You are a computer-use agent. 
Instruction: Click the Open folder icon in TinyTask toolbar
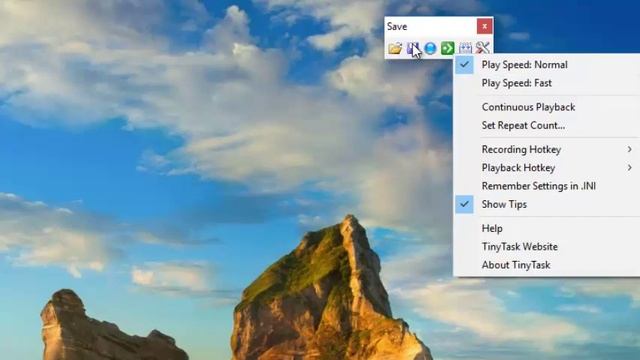tap(395, 48)
